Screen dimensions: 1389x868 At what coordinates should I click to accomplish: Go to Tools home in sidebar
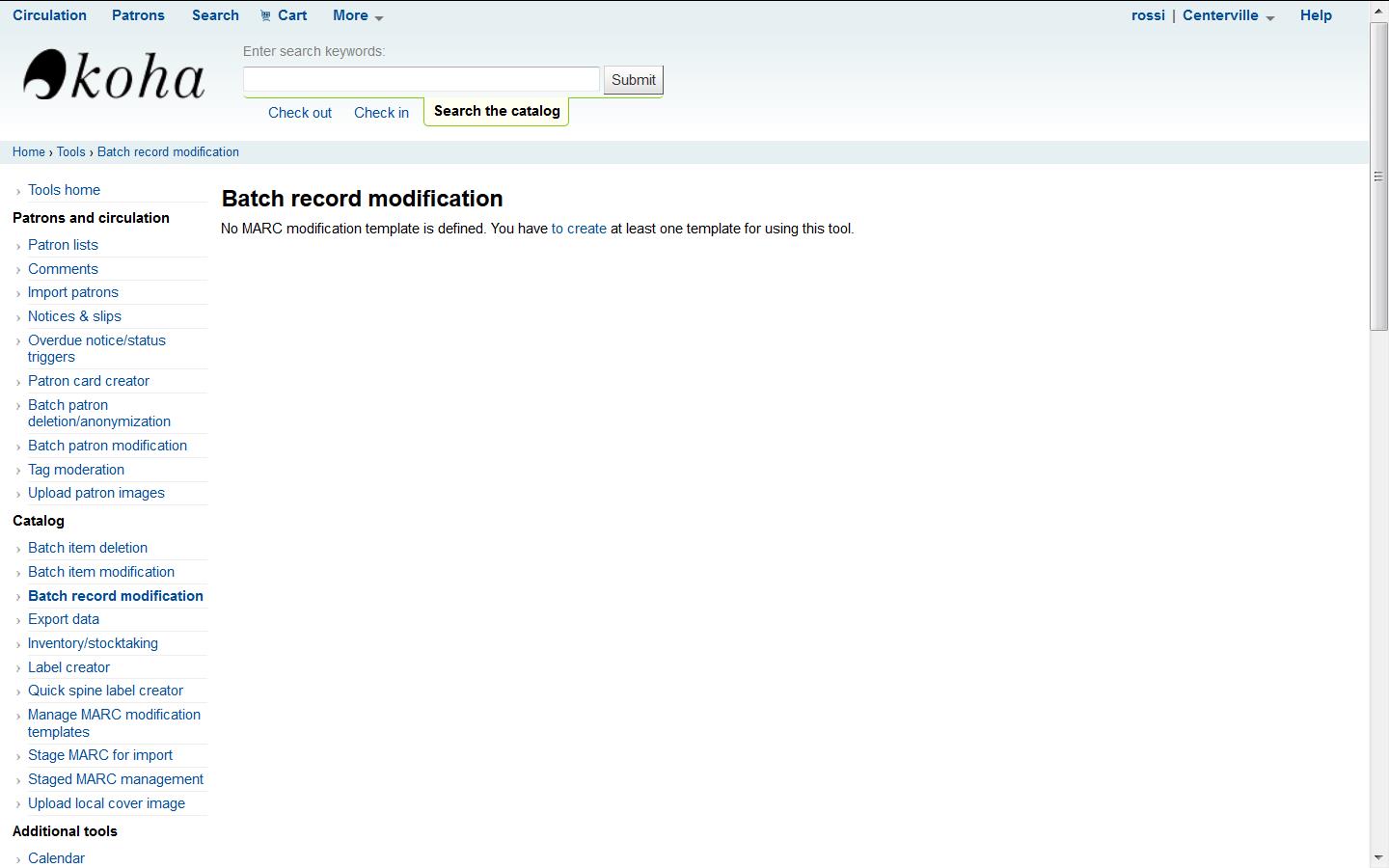click(64, 190)
